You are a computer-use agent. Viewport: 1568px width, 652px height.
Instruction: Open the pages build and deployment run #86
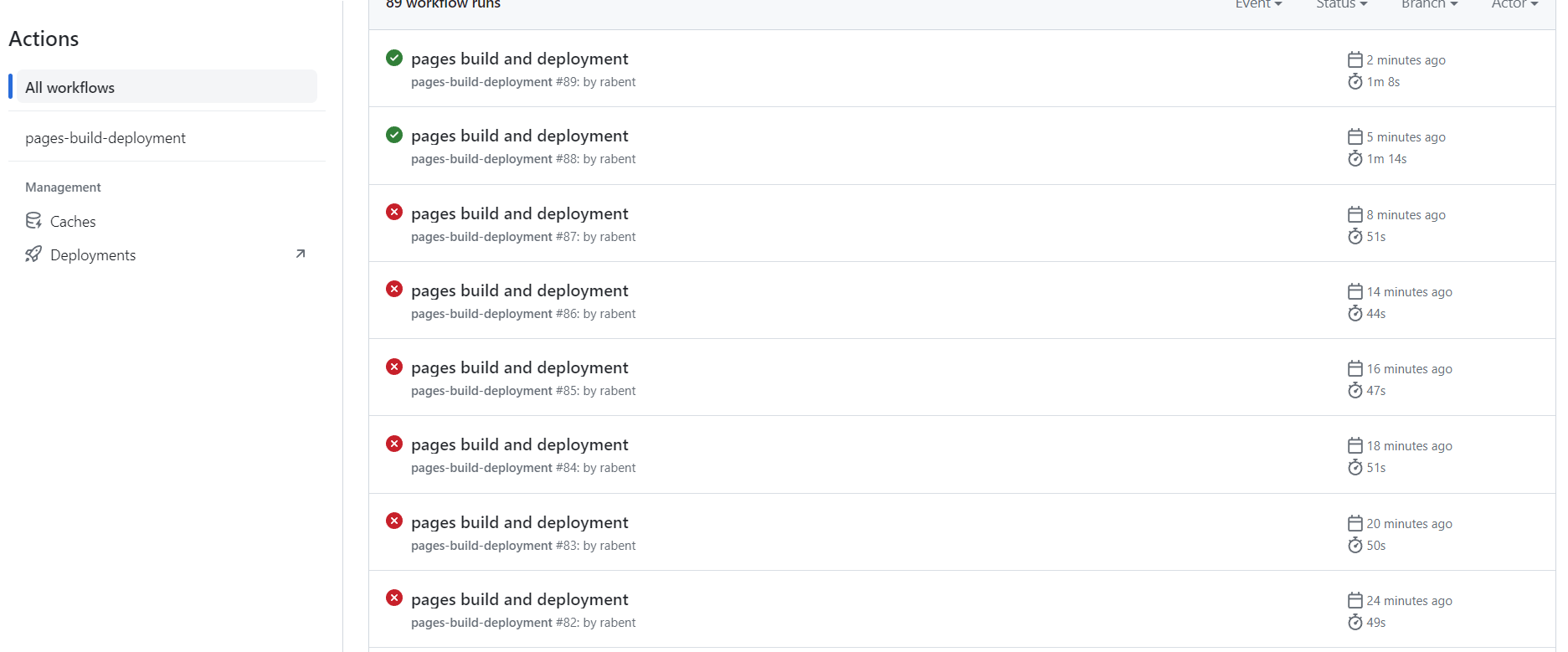point(519,290)
